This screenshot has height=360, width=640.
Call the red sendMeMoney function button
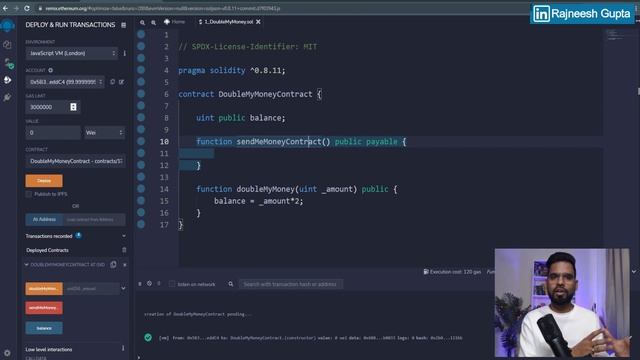[x=44, y=308]
